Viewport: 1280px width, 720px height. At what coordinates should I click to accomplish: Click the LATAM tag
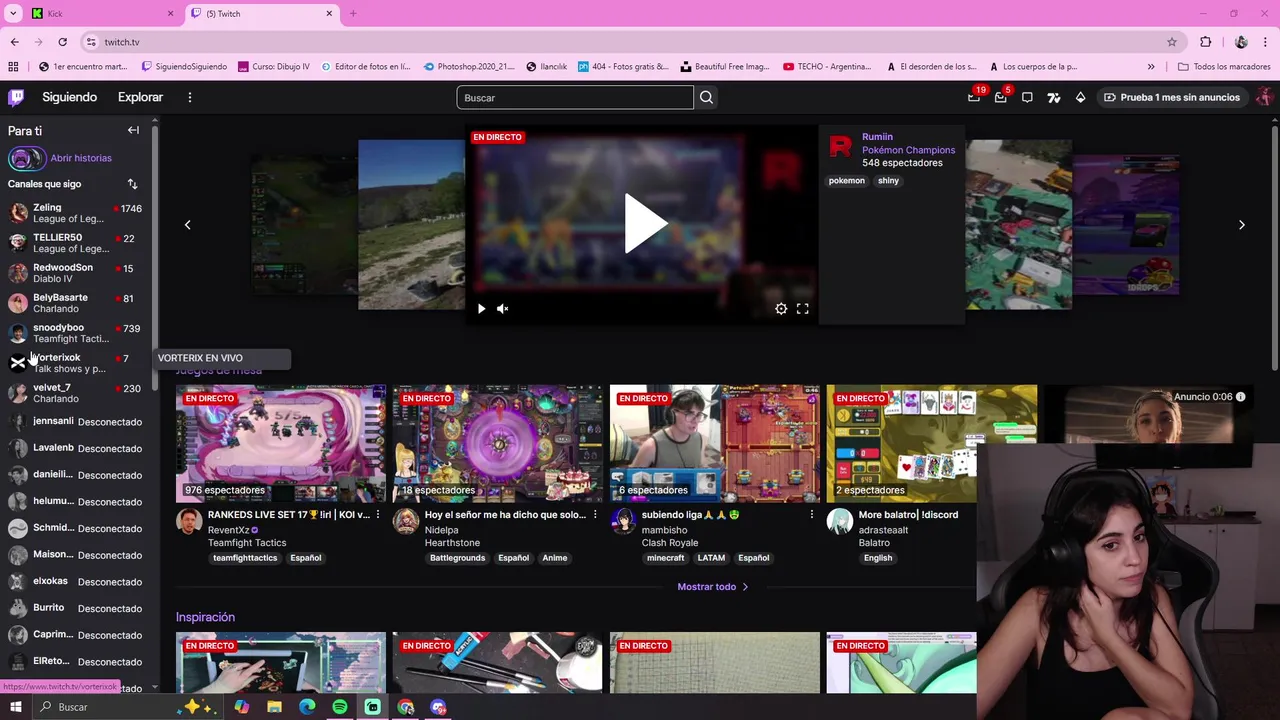pos(711,558)
